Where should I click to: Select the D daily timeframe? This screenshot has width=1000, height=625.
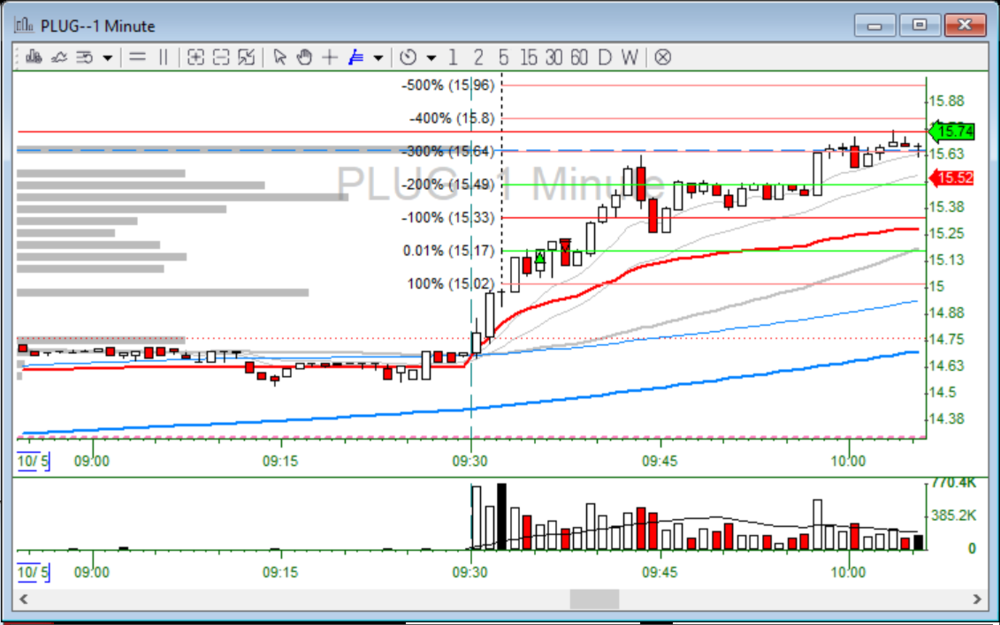point(604,57)
